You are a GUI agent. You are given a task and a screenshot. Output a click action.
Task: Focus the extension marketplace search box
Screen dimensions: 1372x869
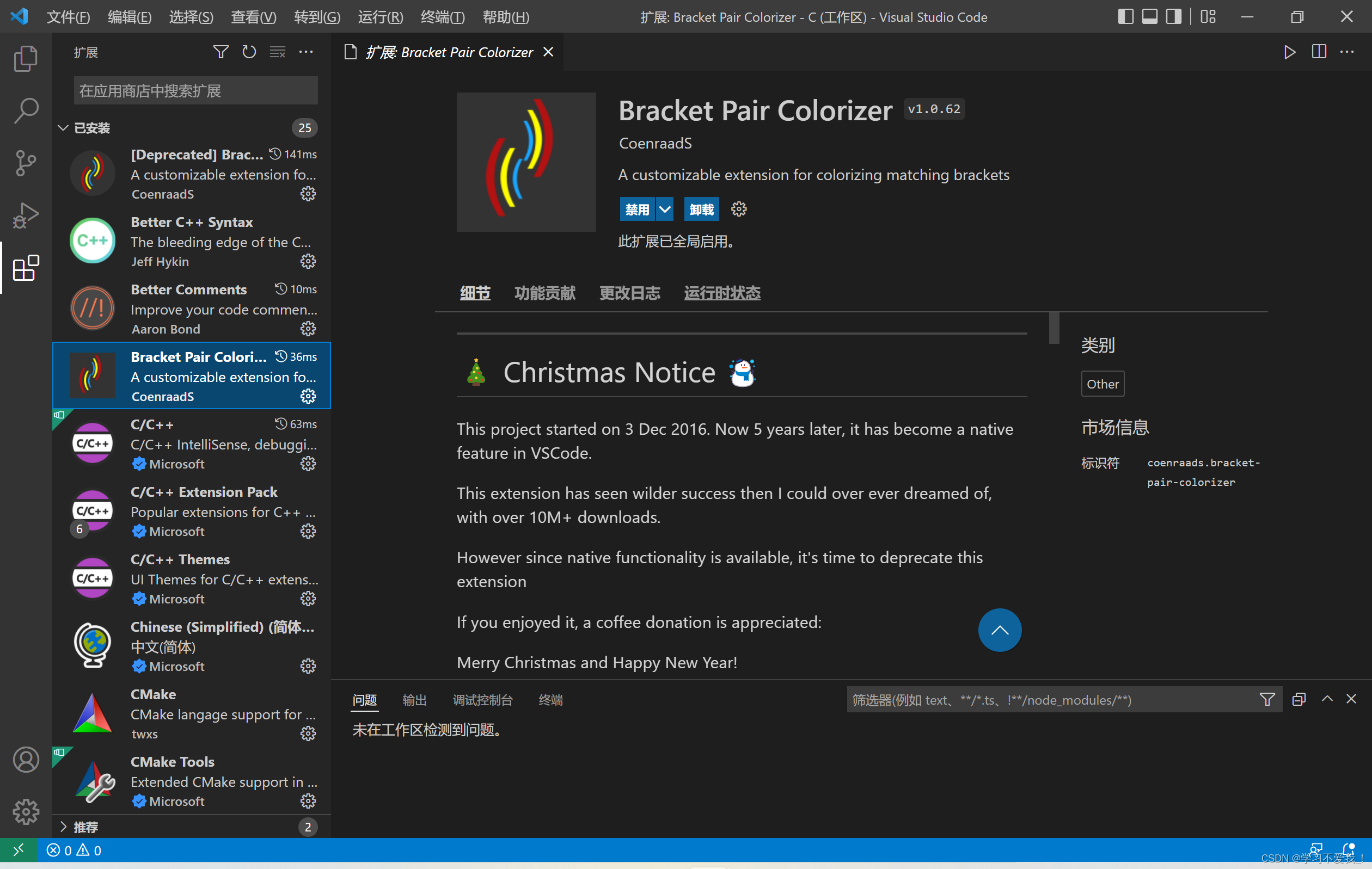[195, 91]
